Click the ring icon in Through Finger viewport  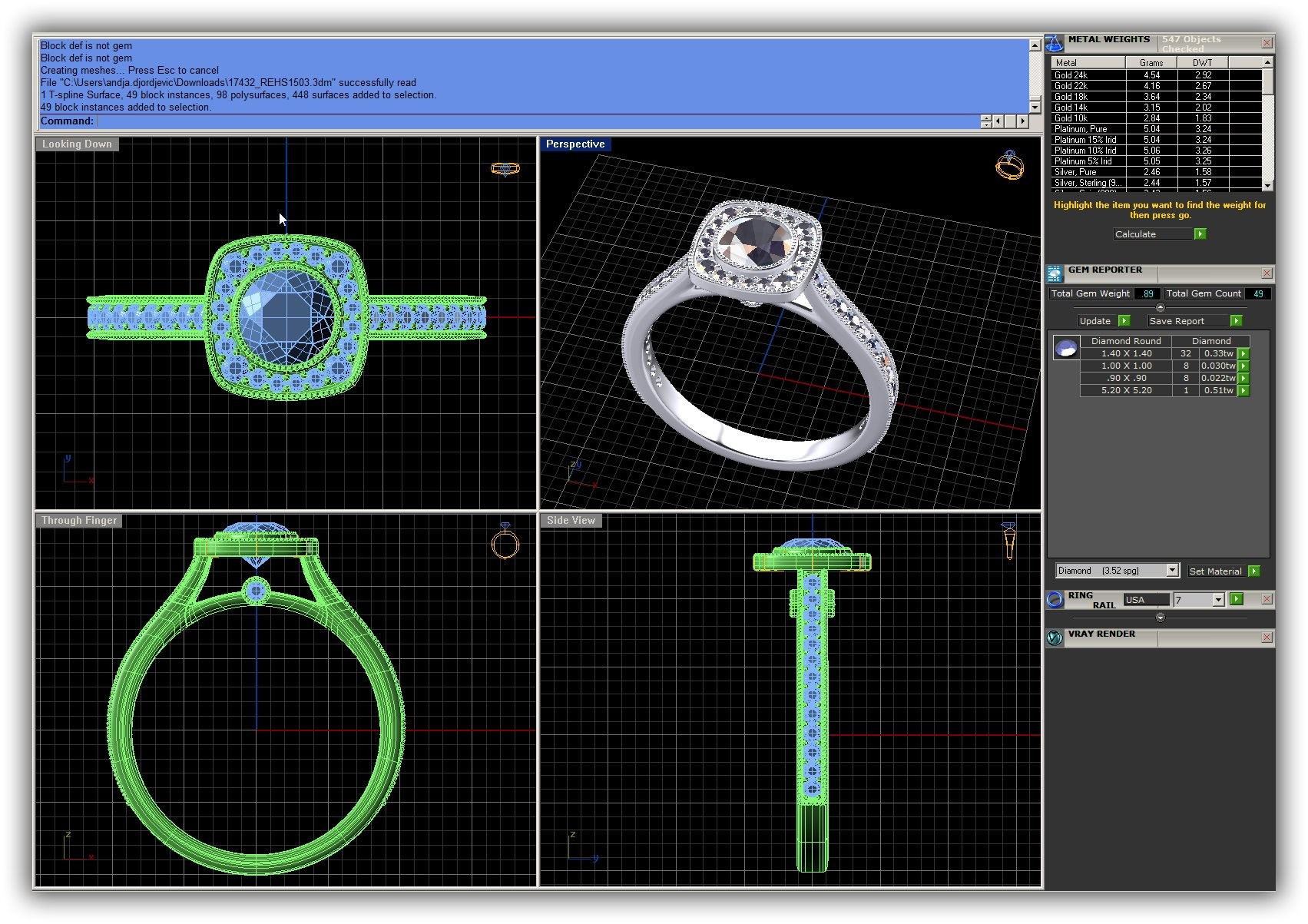click(505, 542)
